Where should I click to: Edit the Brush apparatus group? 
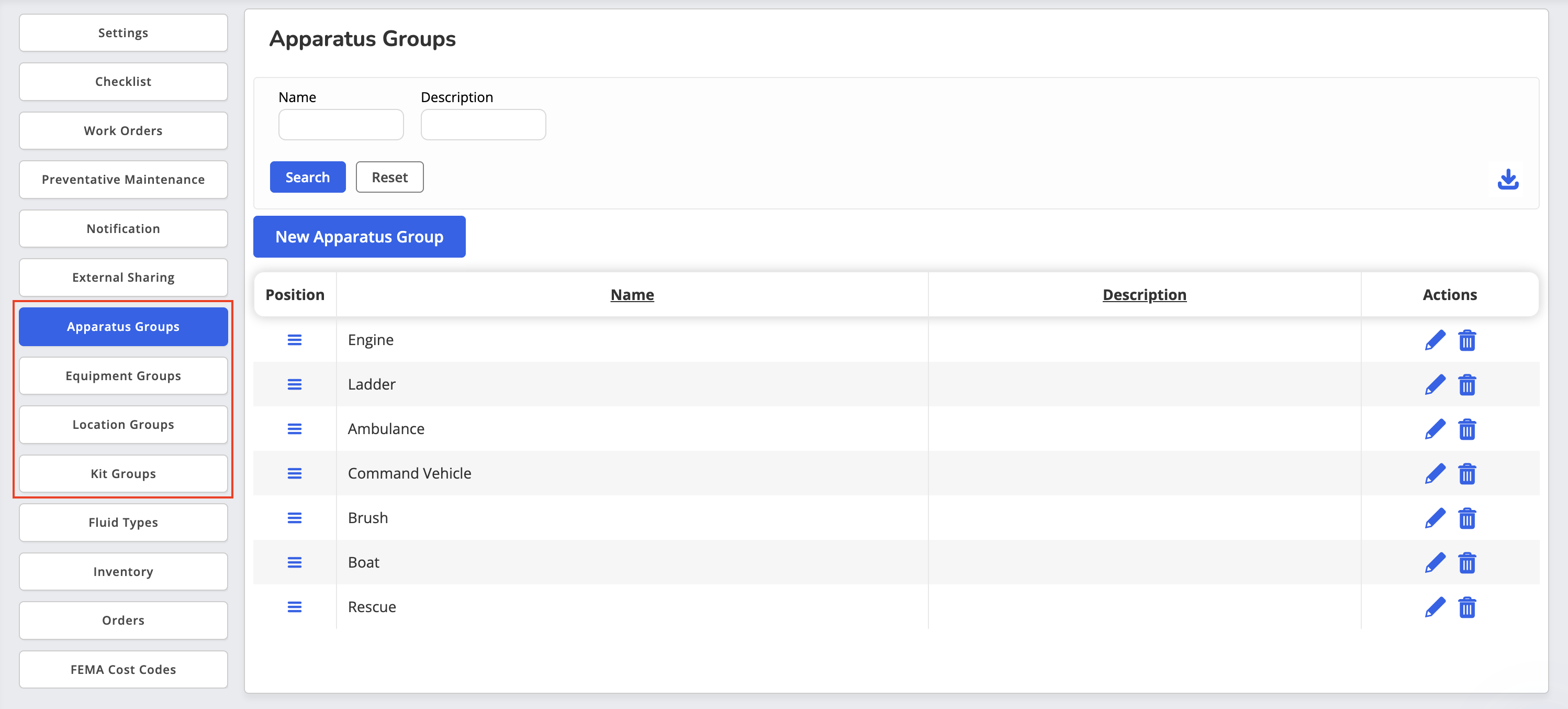point(1435,518)
